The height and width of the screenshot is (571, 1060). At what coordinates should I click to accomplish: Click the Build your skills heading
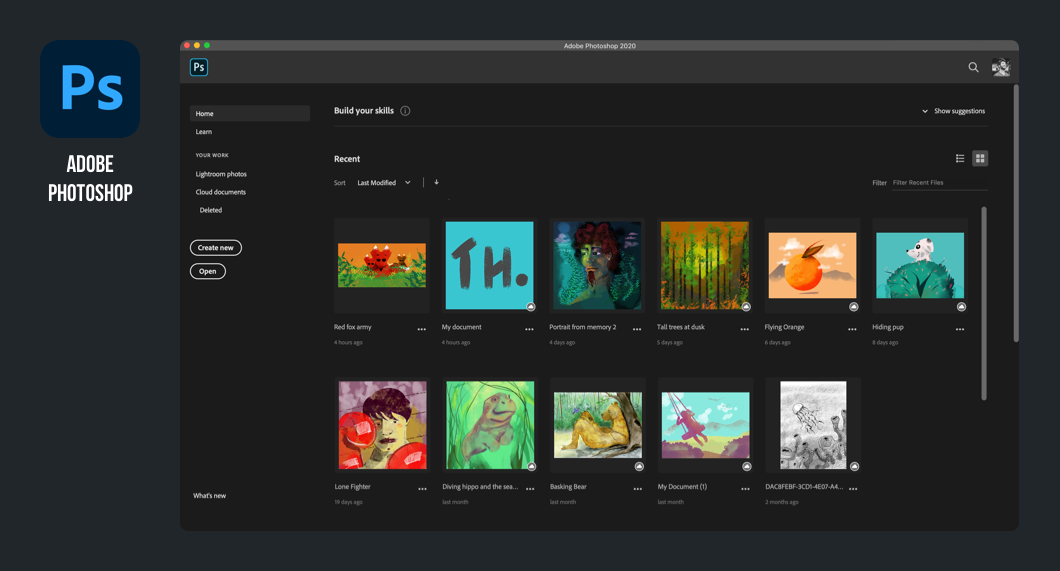(364, 111)
